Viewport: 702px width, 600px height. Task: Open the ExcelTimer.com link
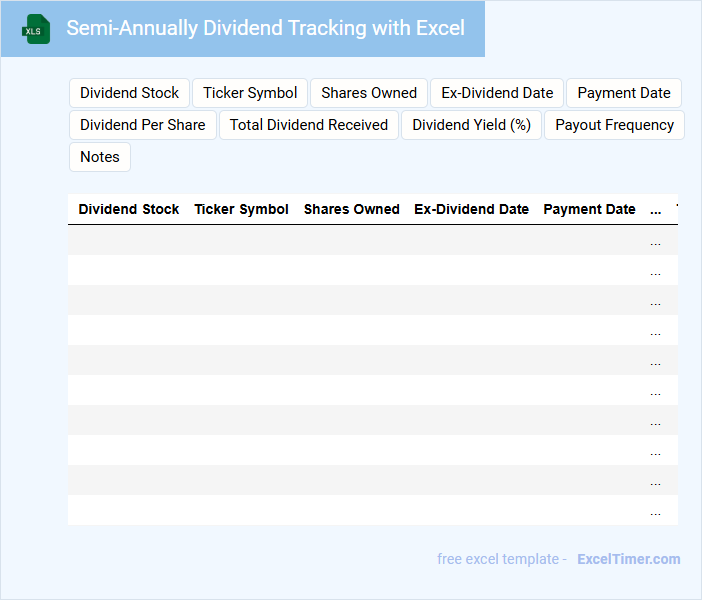click(x=628, y=559)
